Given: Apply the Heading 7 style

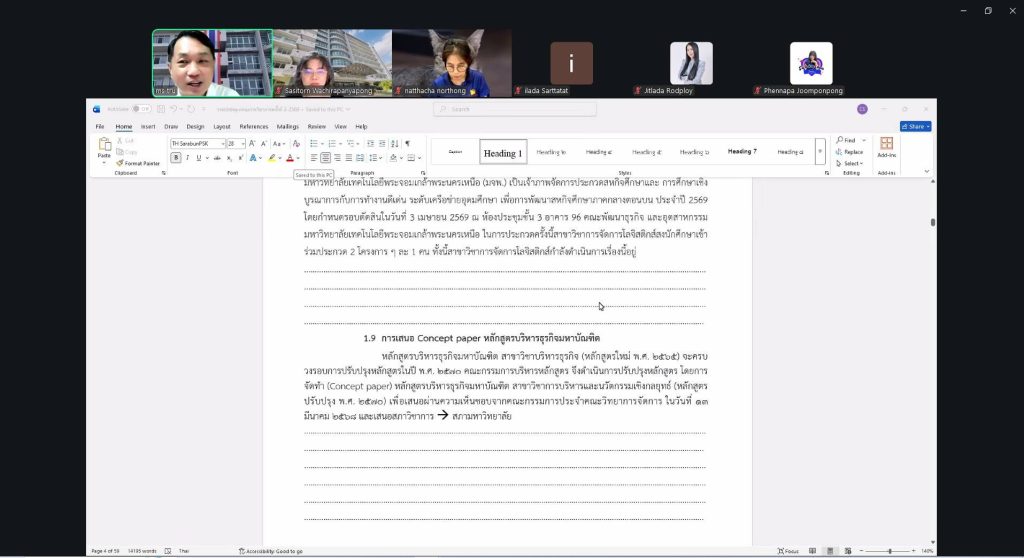Looking at the screenshot, I should coord(742,152).
